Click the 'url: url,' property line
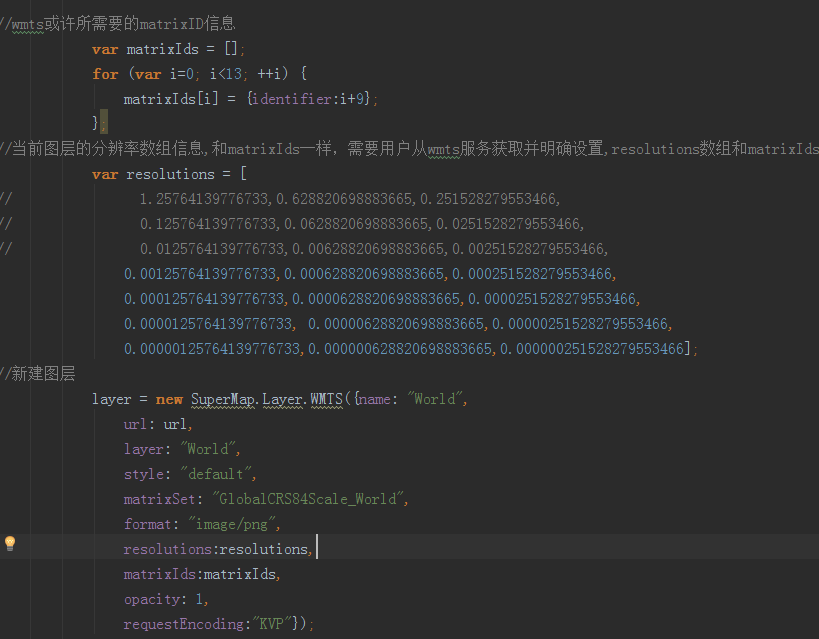 [158, 424]
